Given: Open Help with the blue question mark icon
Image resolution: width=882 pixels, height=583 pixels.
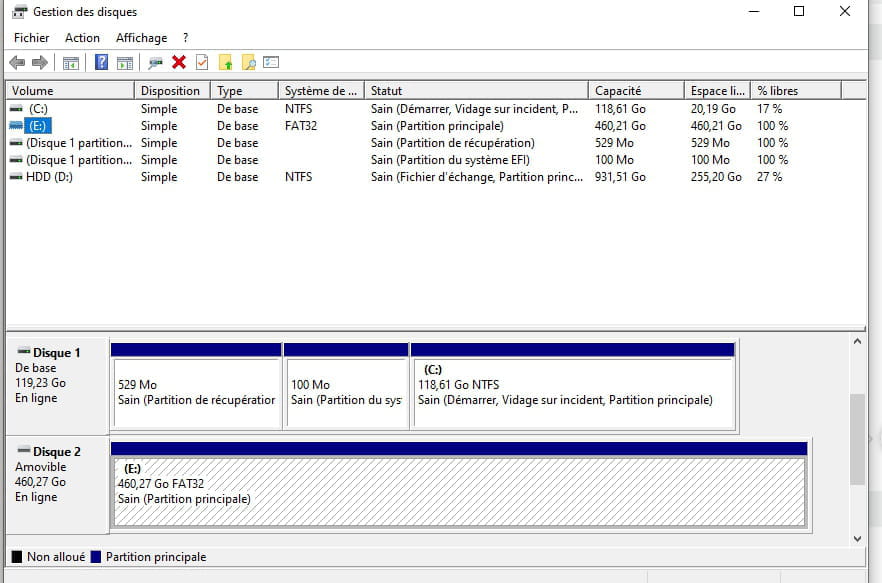Looking at the screenshot, I should [x=101, y=62].
